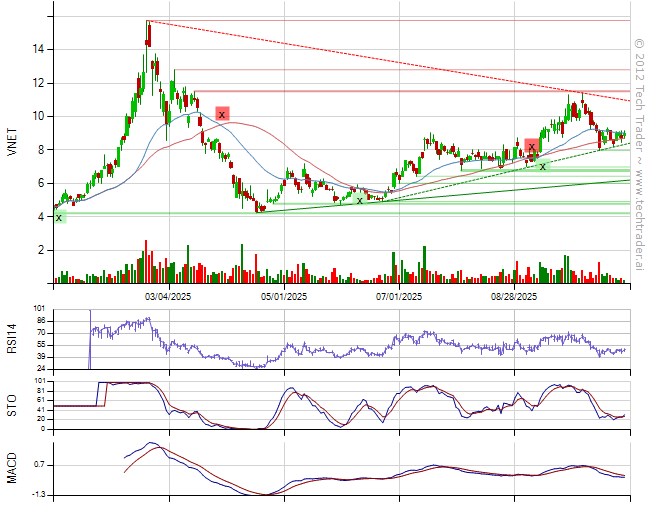Select the 05/01/2025 date label
Screen dimensions: 657x514
click(284, 297)
